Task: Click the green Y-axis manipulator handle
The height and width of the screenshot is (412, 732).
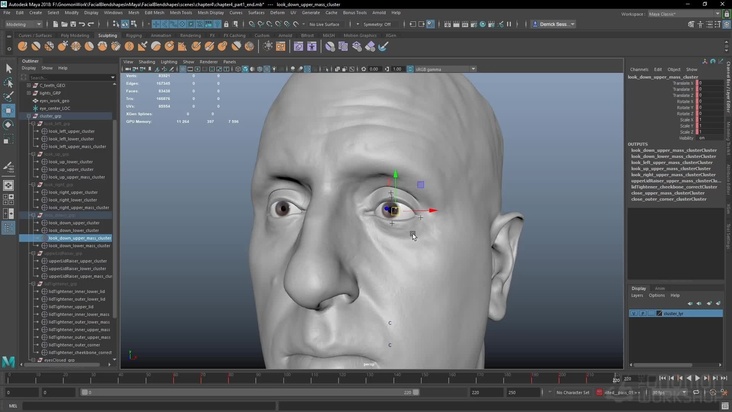Action: [x=395, y=173]
